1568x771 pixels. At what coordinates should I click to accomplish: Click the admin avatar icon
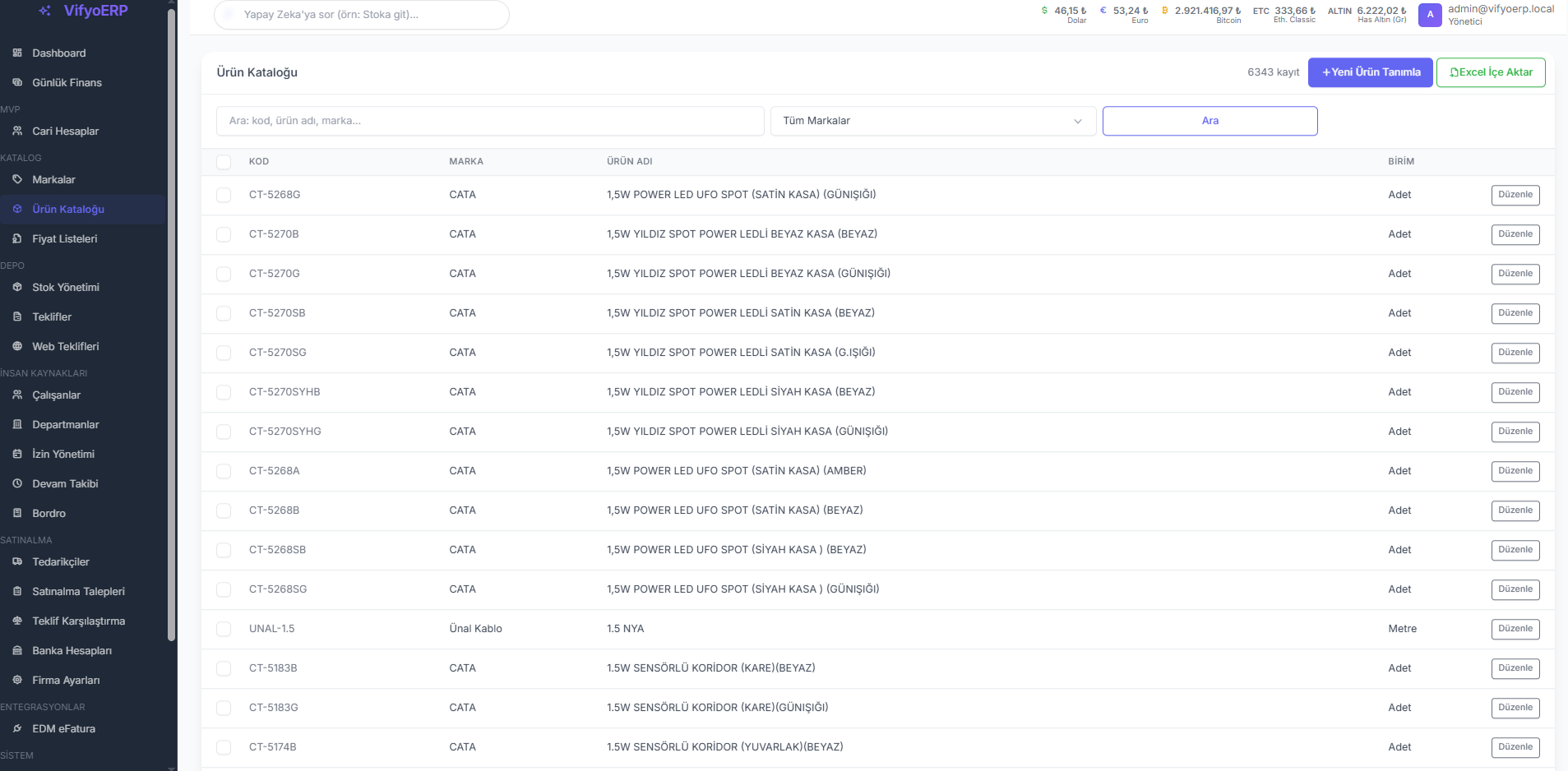[1430, 15]
